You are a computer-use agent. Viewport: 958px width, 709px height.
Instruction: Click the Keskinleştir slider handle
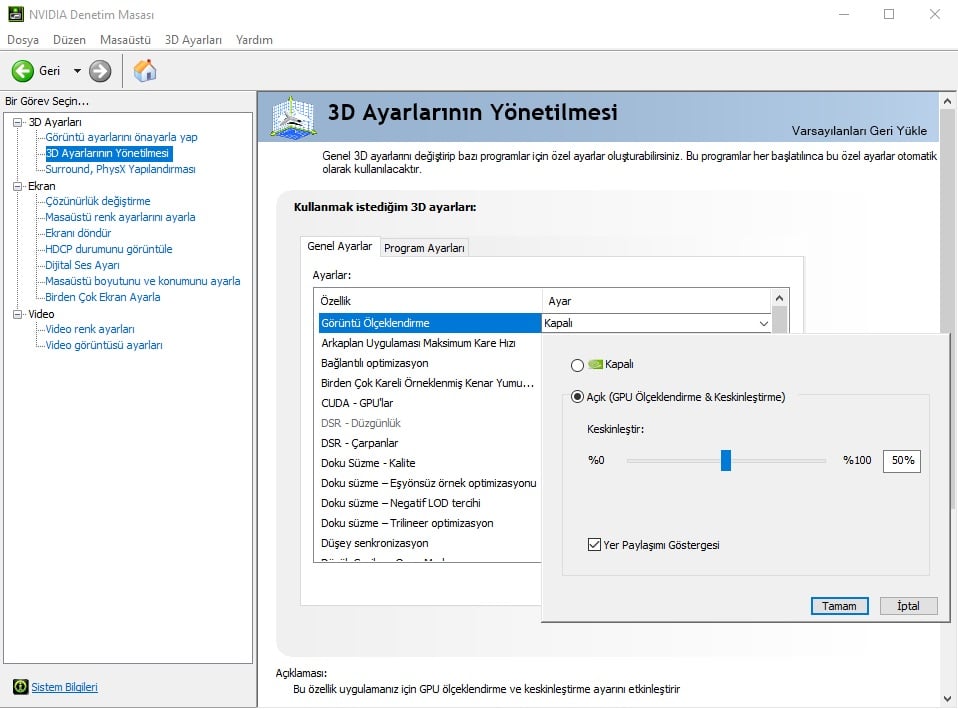pos(726,460)
